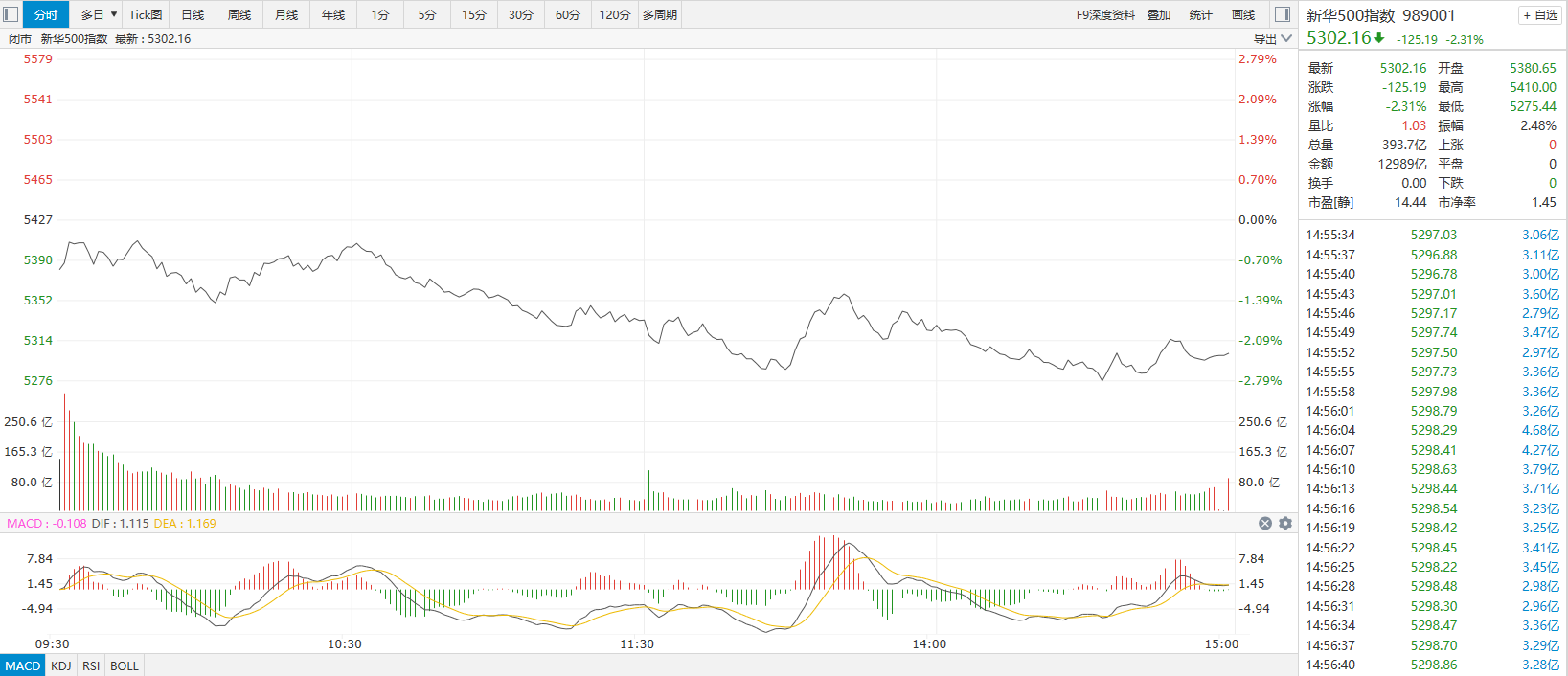The width and height of the screenshot is (1568, 676).
Task: Switch indicator to RSI
Action: click(x=91, y=665)
